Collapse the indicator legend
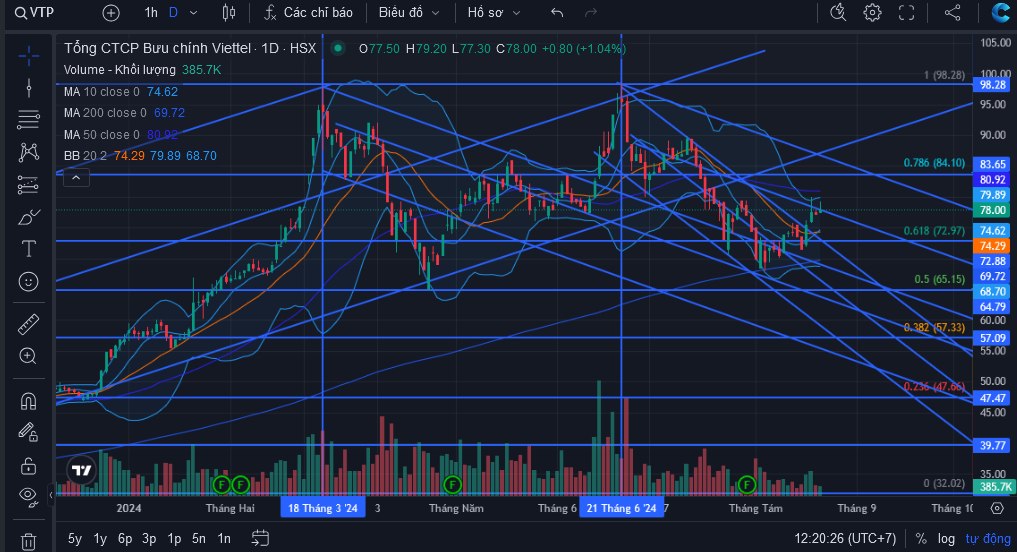Image resolution: width=1017 pixels, height=552 pixels. click(76, 177)
